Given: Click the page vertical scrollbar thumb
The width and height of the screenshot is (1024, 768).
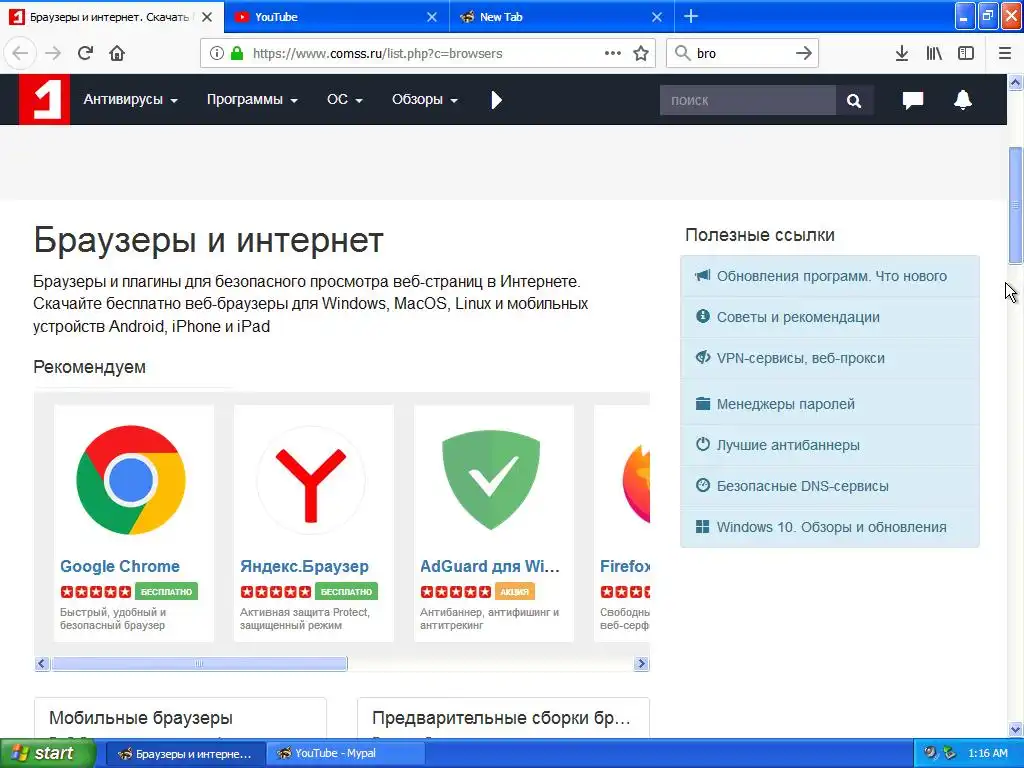Looking at the screenshot, I should pos(1015,205).
